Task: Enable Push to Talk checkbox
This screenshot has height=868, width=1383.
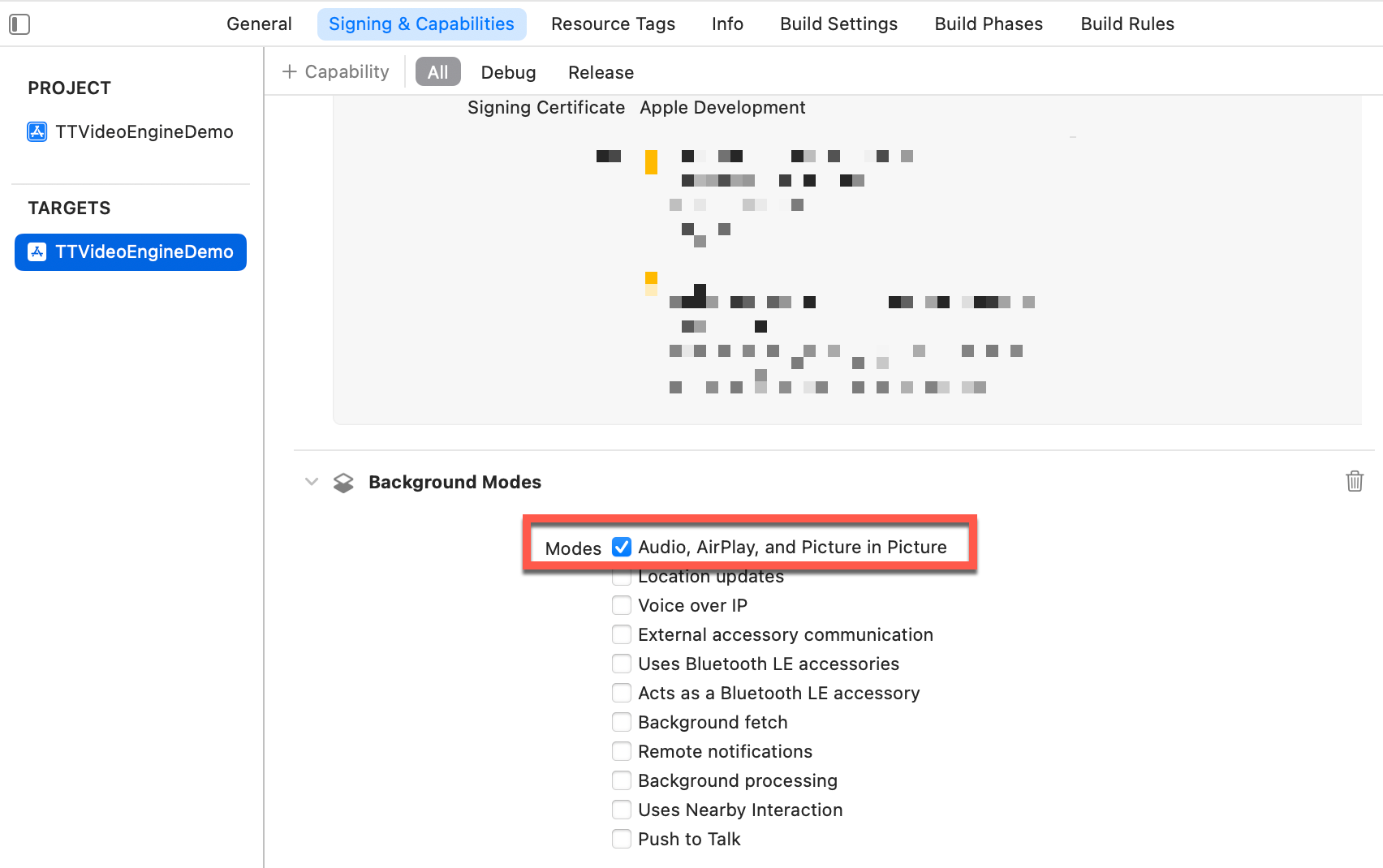Action: tap(622, 839)
